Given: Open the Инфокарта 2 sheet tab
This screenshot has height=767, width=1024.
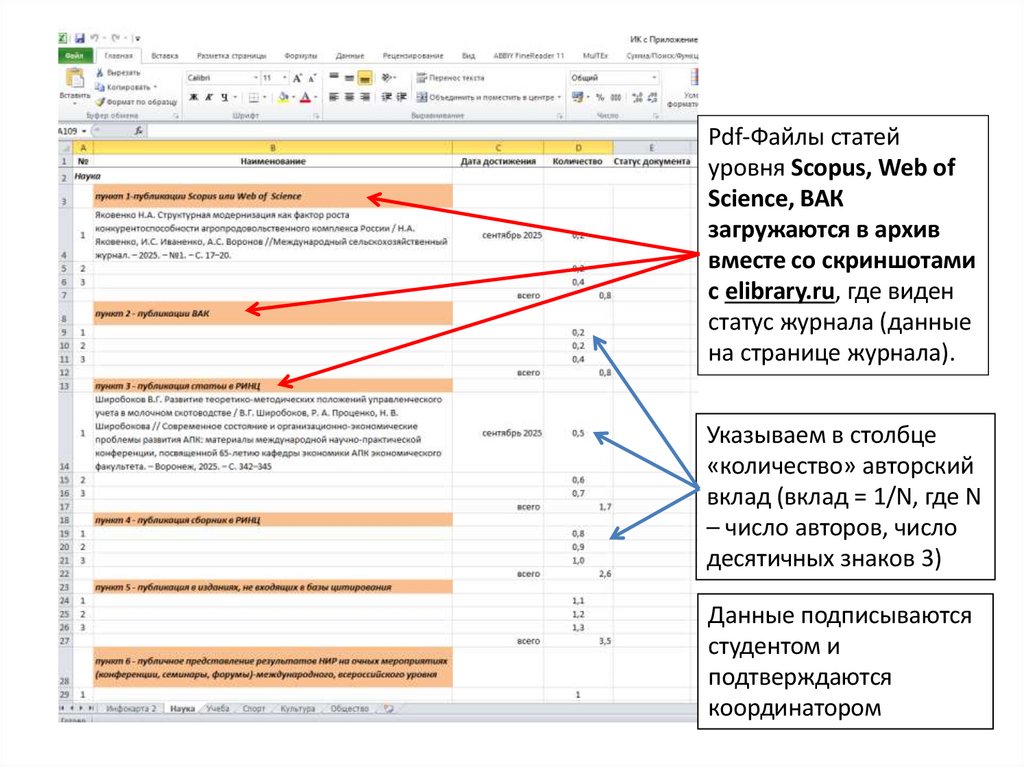Looking at the screenshot, I should tap(131, 709).
